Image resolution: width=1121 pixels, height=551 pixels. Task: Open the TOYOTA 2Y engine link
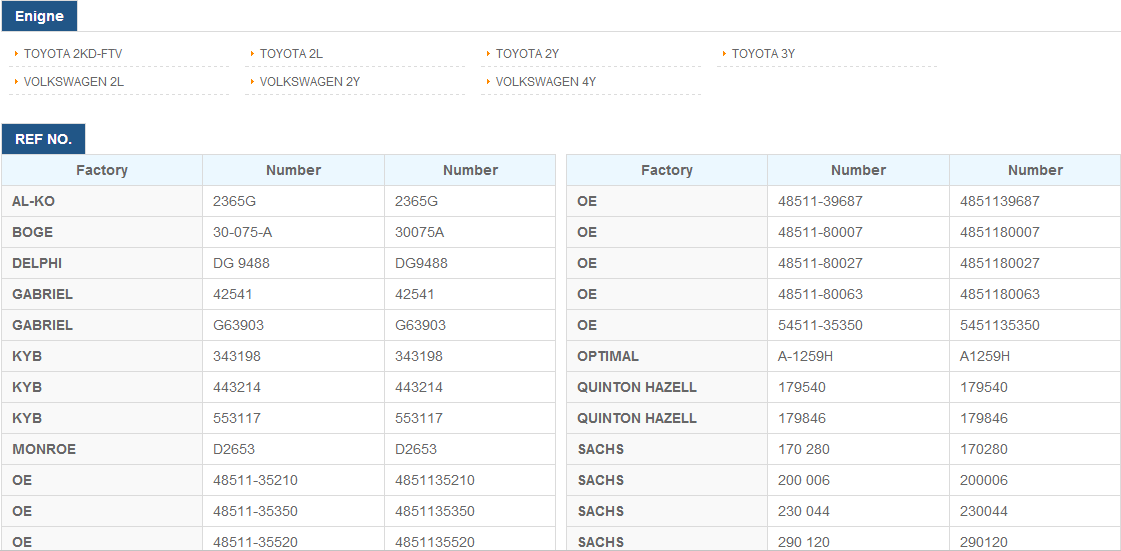coord(528,54)
